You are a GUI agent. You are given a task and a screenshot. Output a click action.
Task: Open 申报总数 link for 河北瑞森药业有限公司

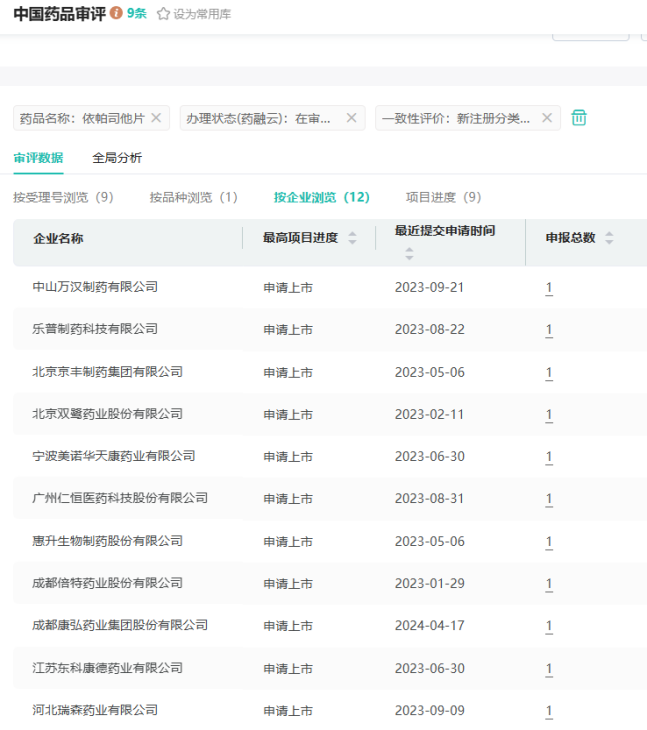[549, 711]
